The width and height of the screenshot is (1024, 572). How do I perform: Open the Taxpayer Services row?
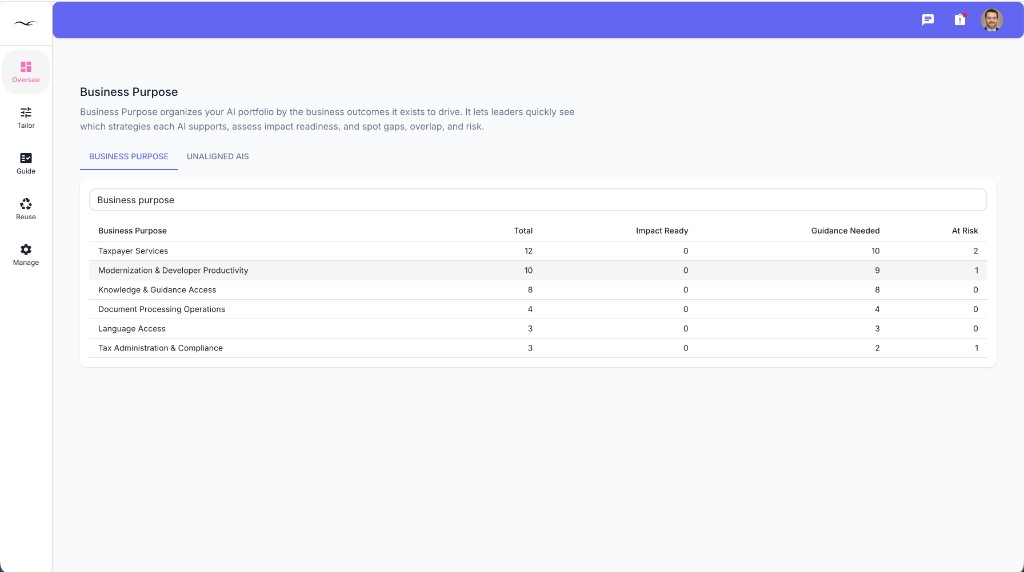[x=537, y=251]
